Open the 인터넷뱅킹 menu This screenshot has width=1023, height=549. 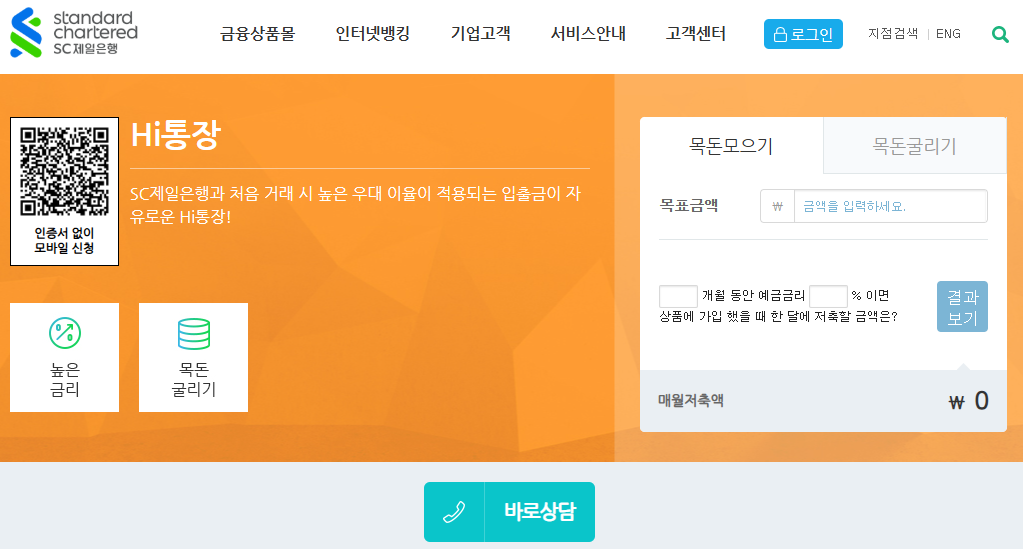tap(373, 34)
